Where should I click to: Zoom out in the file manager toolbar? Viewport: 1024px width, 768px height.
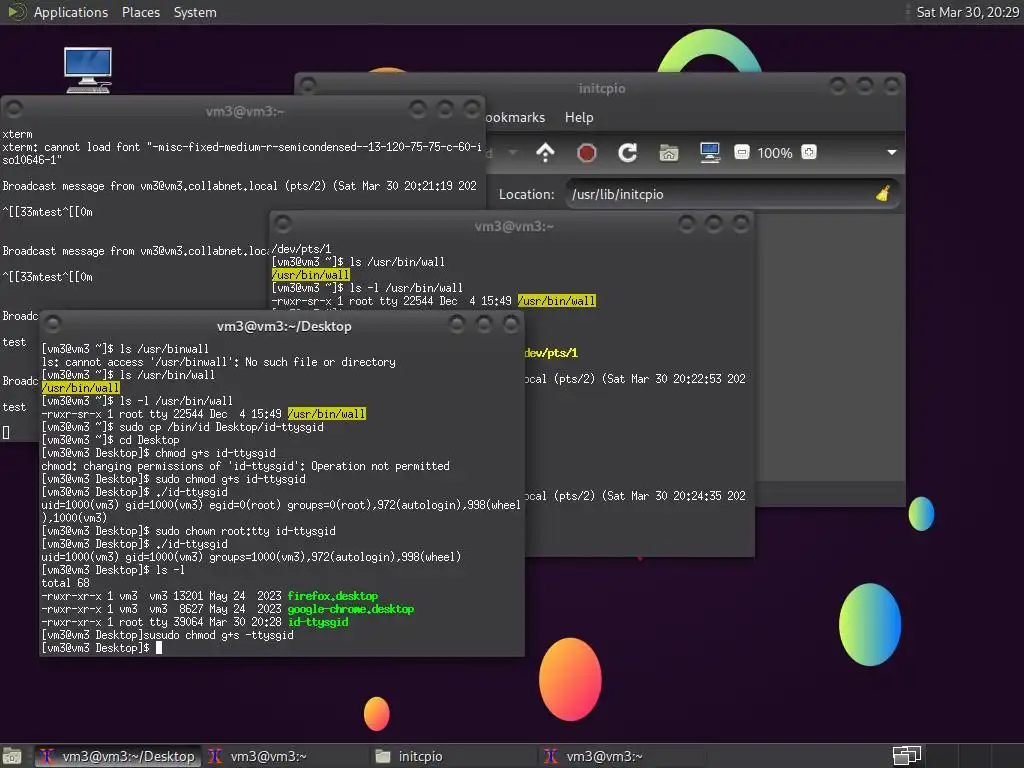tap(742, 153)
